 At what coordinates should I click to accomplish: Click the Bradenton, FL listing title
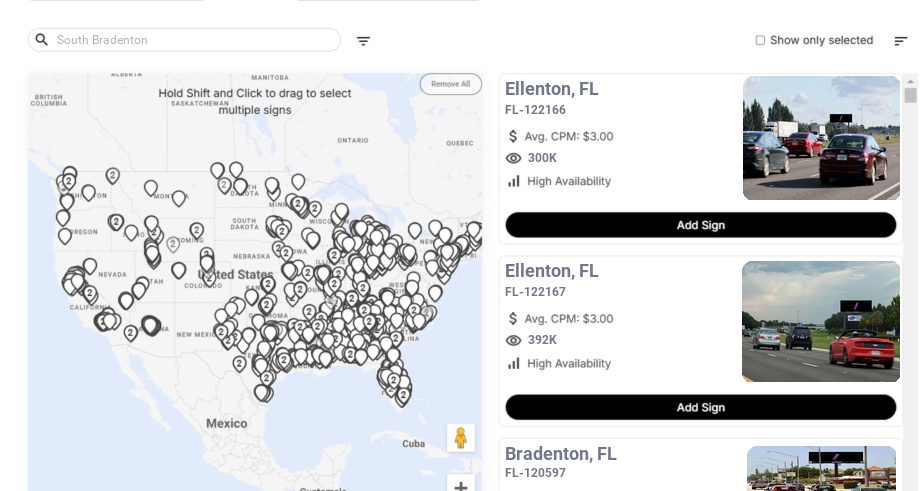tap(560, 454)
